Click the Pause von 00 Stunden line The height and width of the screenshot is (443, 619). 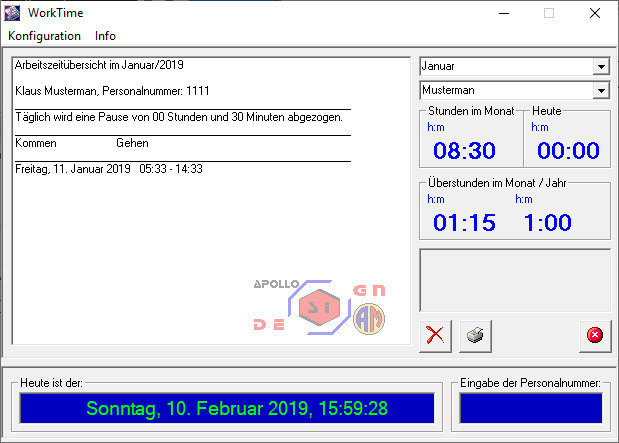[x=179, y=117]
